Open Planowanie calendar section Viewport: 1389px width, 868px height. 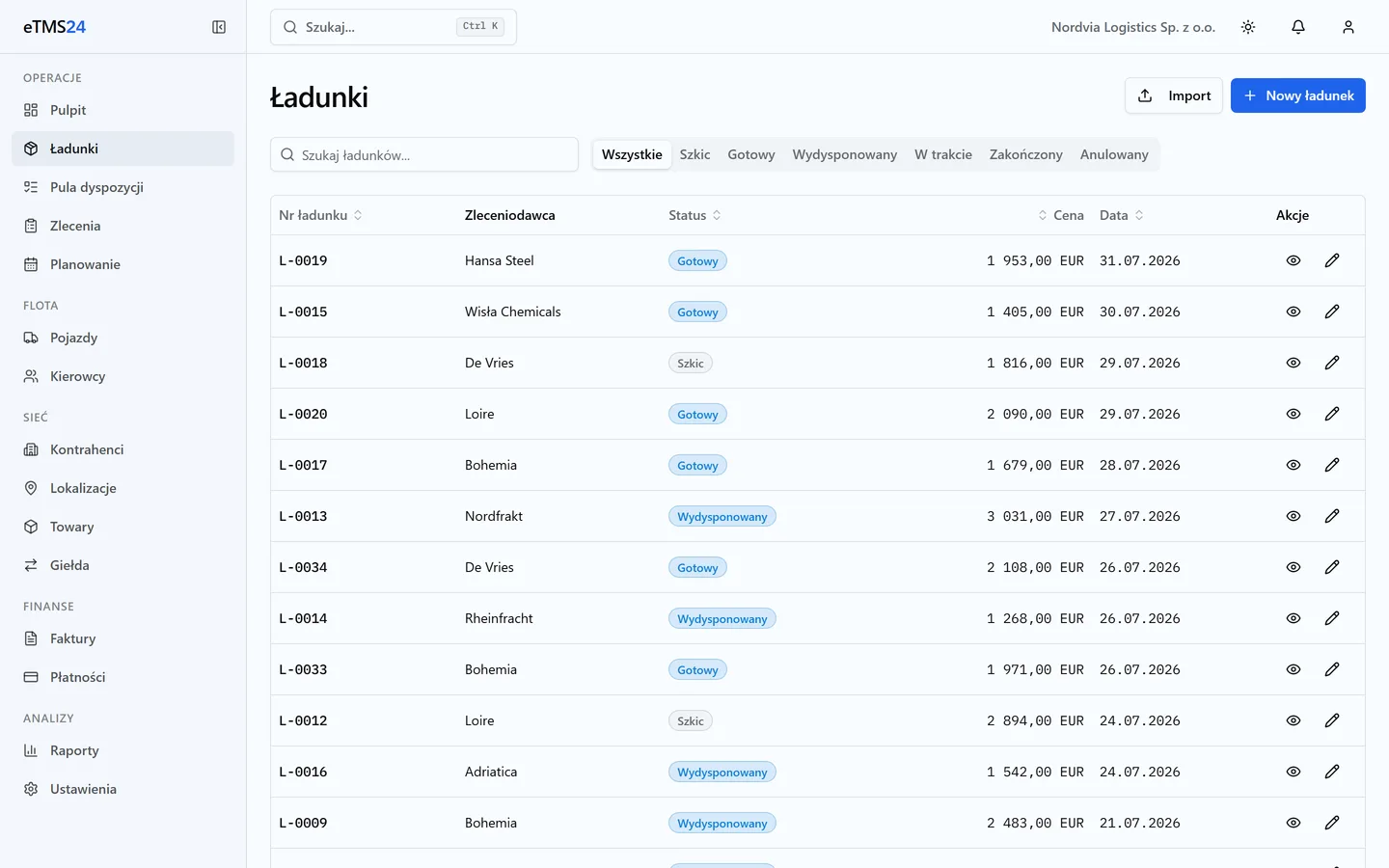coord(123,264)
